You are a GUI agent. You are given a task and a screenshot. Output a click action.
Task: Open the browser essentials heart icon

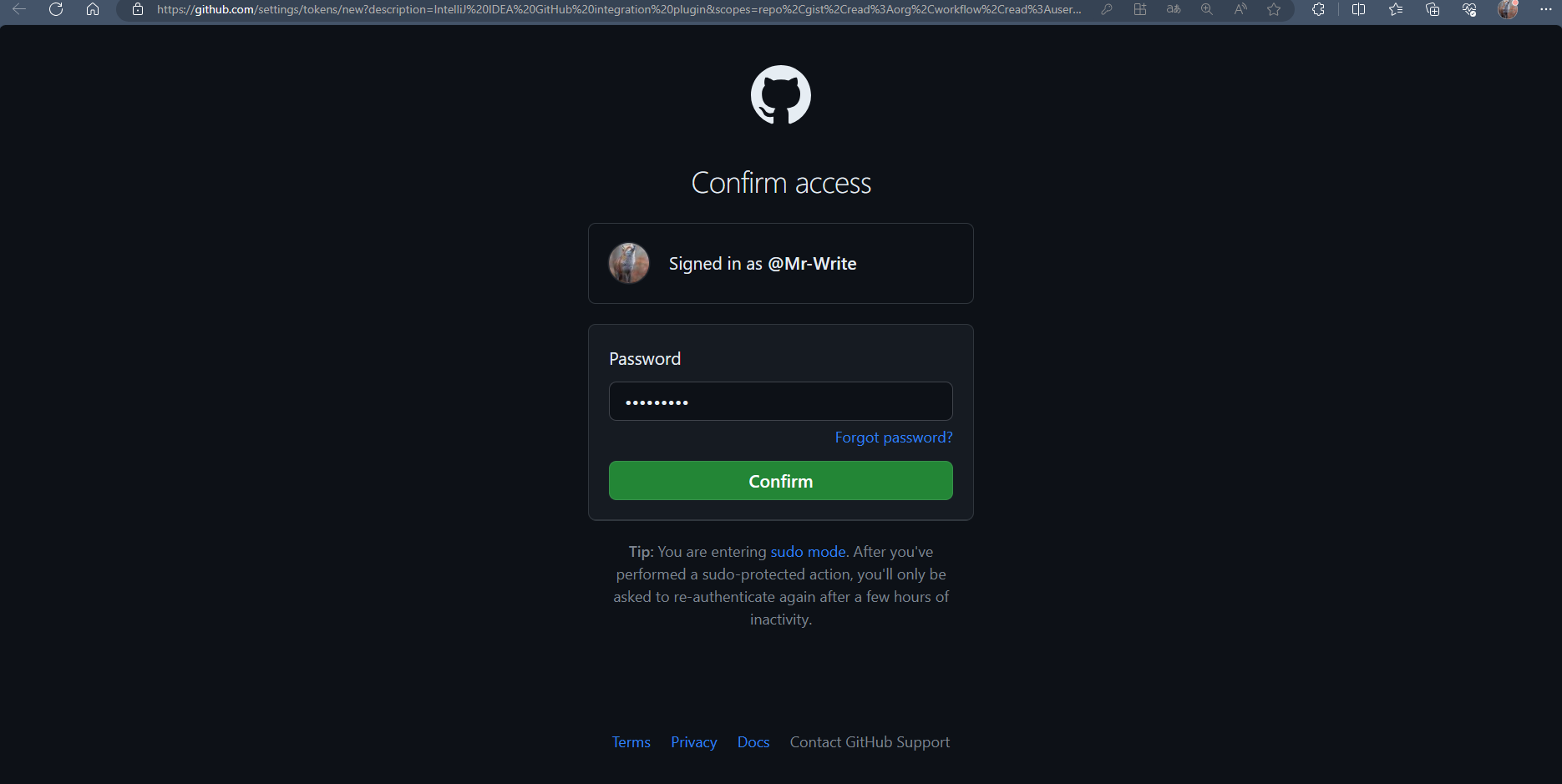(1469, 9)
